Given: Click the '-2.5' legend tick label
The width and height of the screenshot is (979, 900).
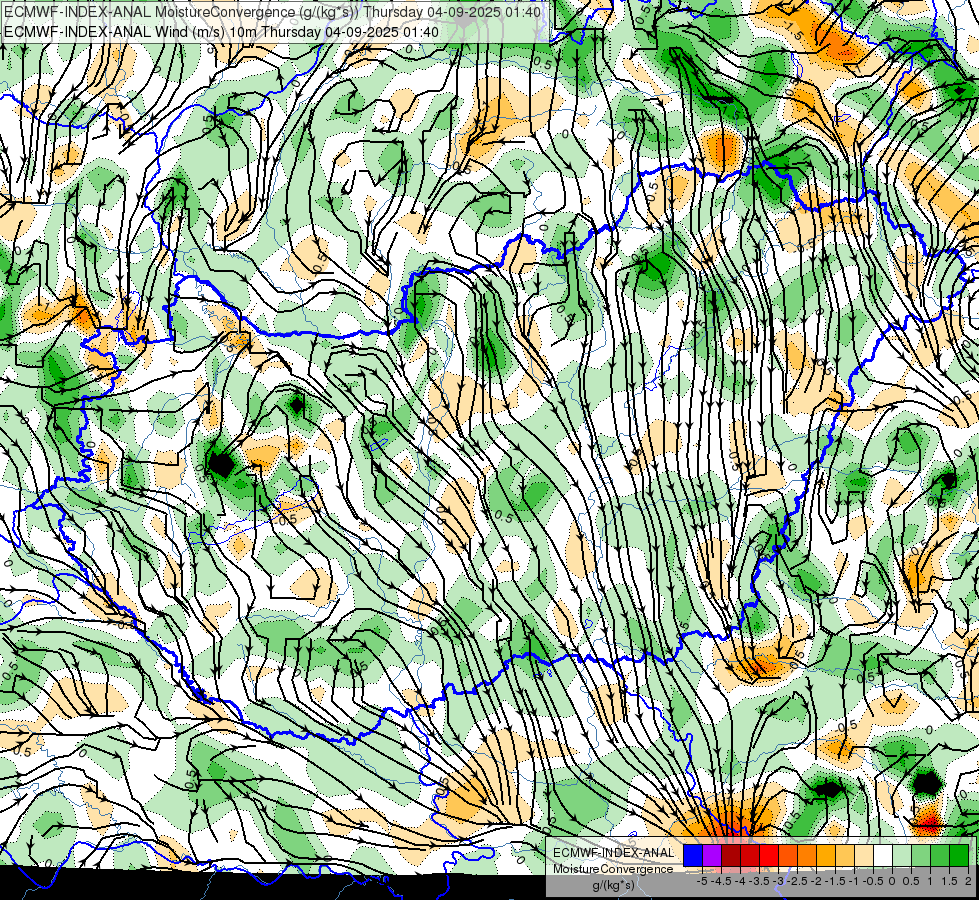Looking at the screenshot, I should 799,881.
